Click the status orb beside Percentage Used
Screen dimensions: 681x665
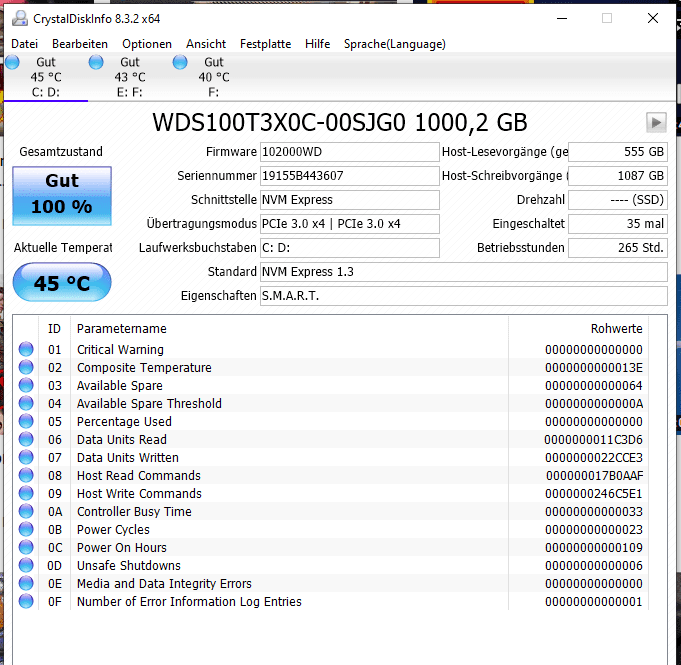(26, 421)
